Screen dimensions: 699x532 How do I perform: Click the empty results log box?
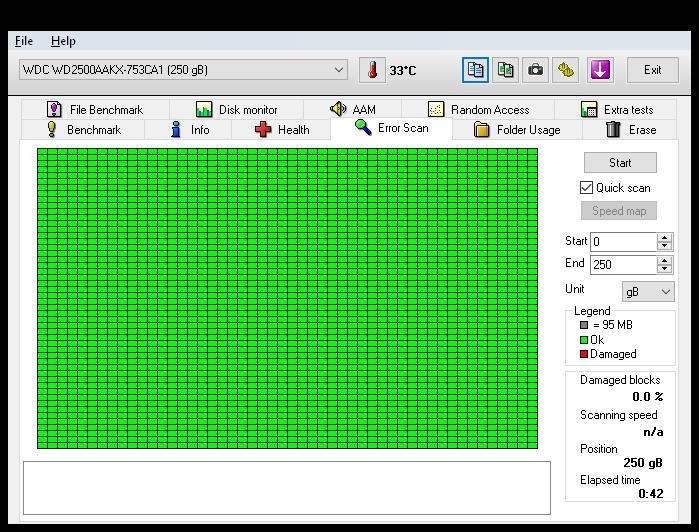coord(287,488)
